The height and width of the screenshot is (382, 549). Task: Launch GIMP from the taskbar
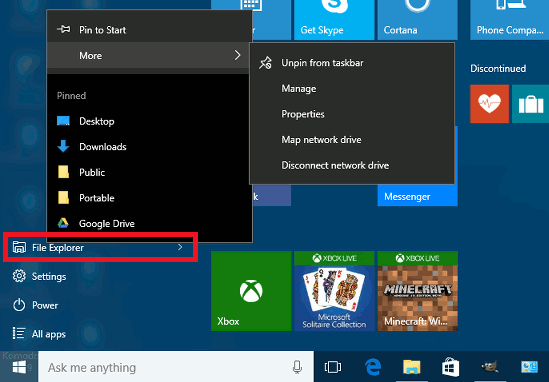(x=490, y=367)
